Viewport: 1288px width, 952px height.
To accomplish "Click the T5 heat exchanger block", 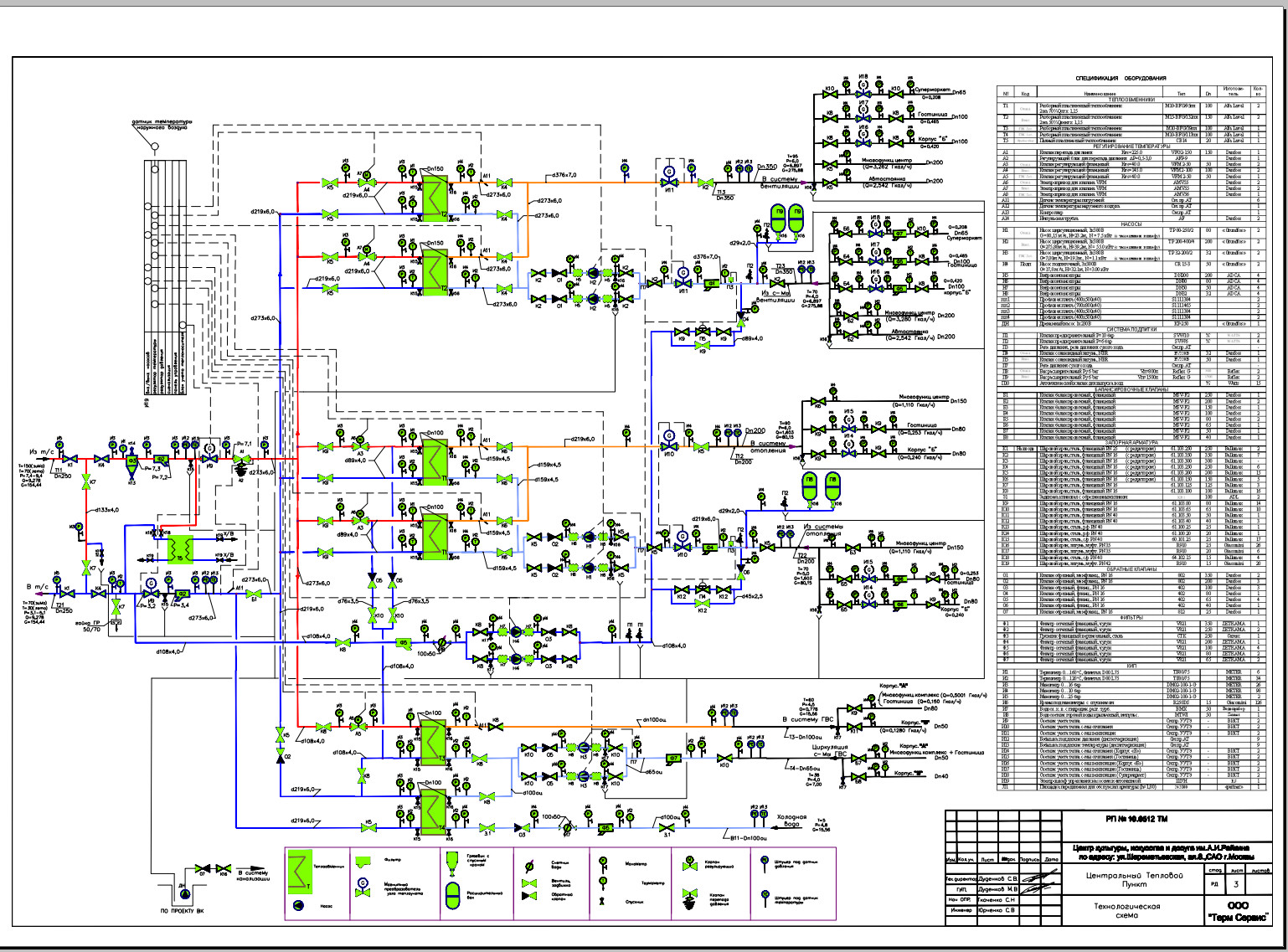I will point(178,548).
